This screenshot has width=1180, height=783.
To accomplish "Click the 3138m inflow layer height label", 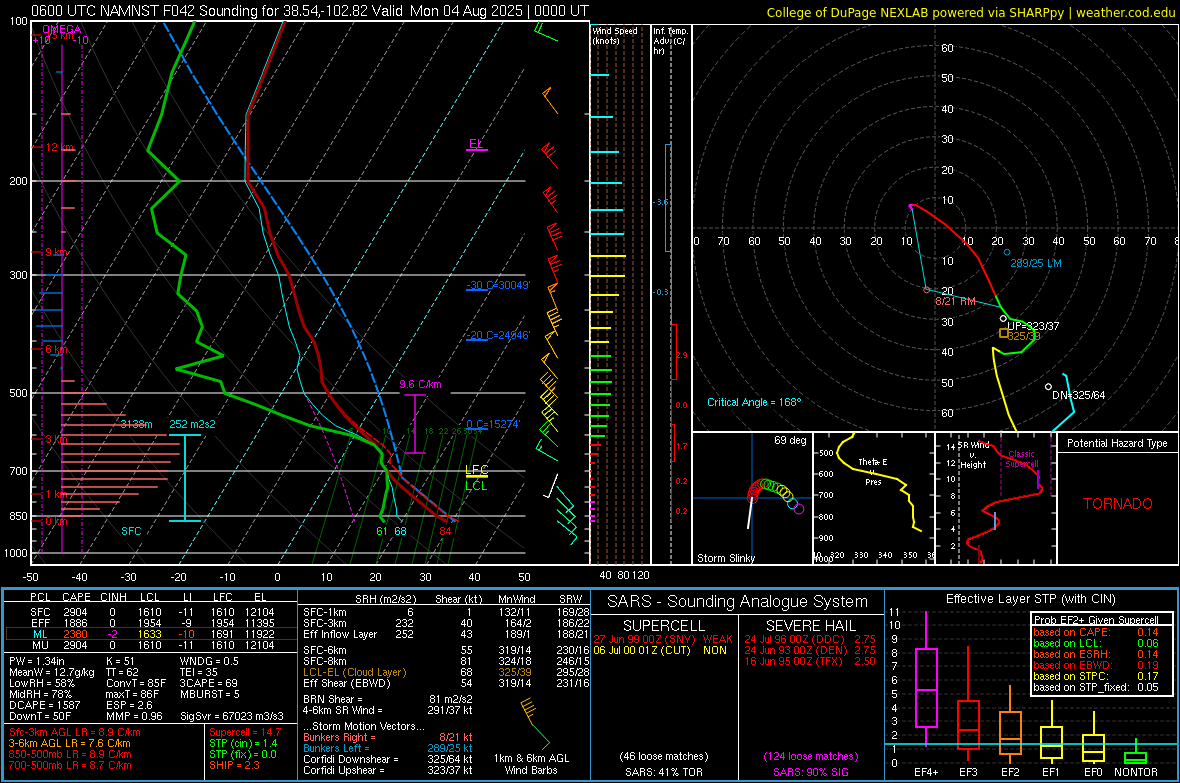I will pyautogui.click(x=136, y=424).
